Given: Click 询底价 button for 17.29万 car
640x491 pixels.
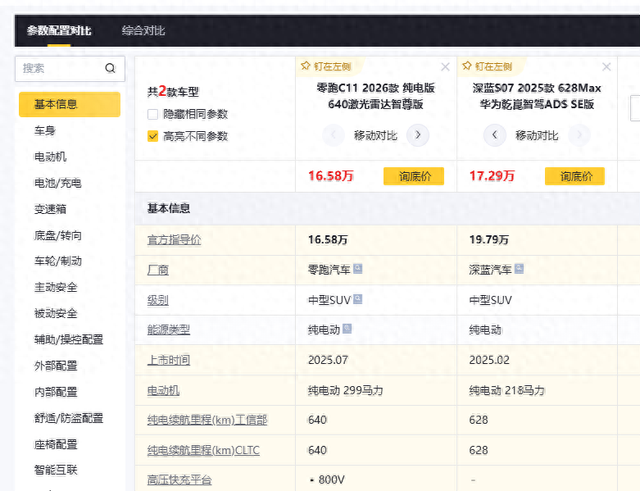Looking at the screenshot, I should (x=575, y=176).
